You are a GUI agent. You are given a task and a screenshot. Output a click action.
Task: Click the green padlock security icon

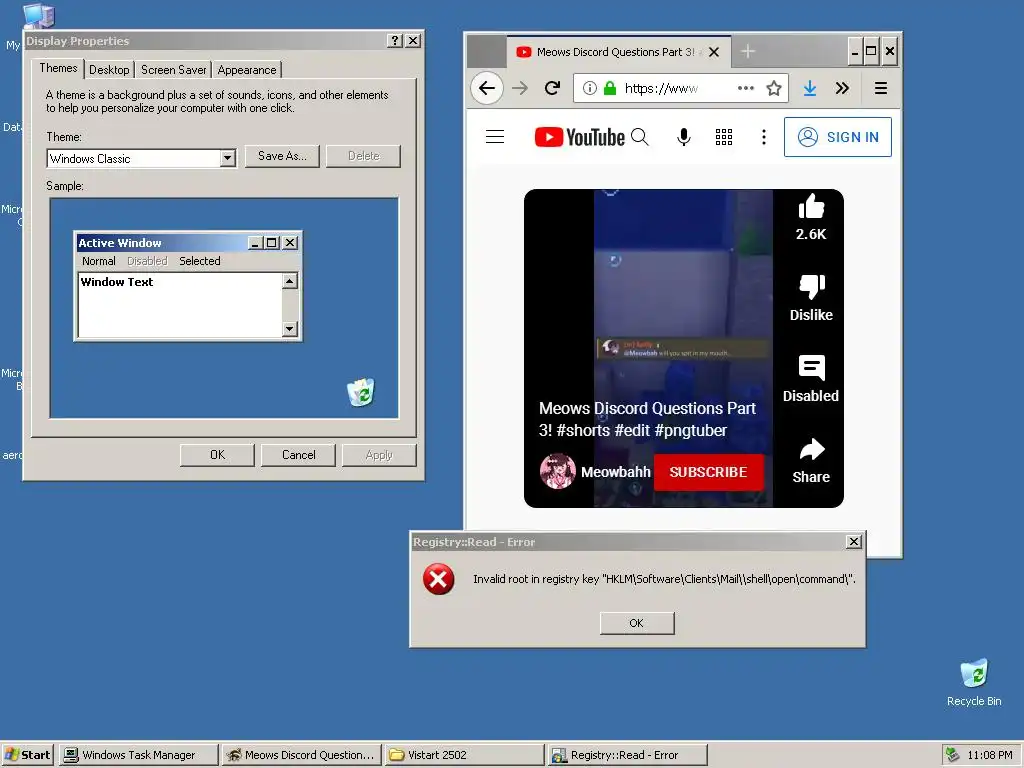pyautogui.click(x=610, y=88)
